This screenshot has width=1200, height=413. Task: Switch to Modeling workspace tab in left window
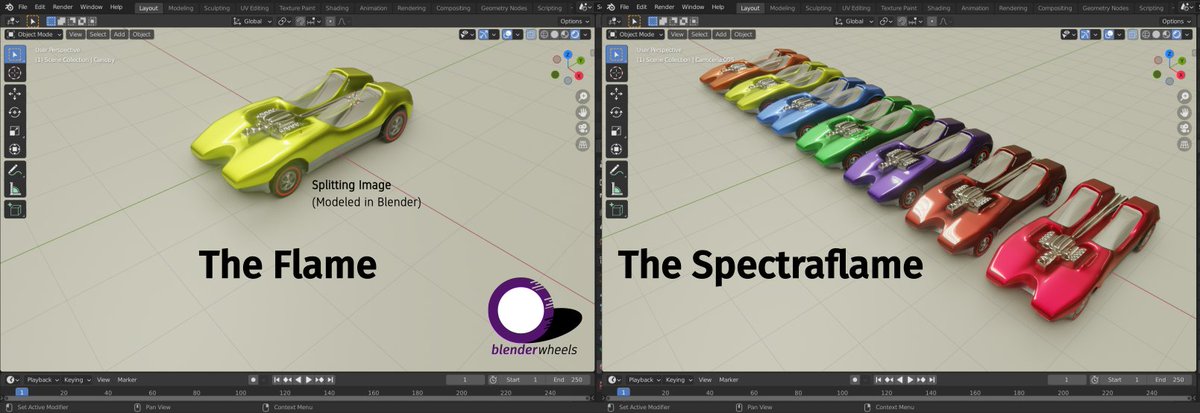pos(181,7)
